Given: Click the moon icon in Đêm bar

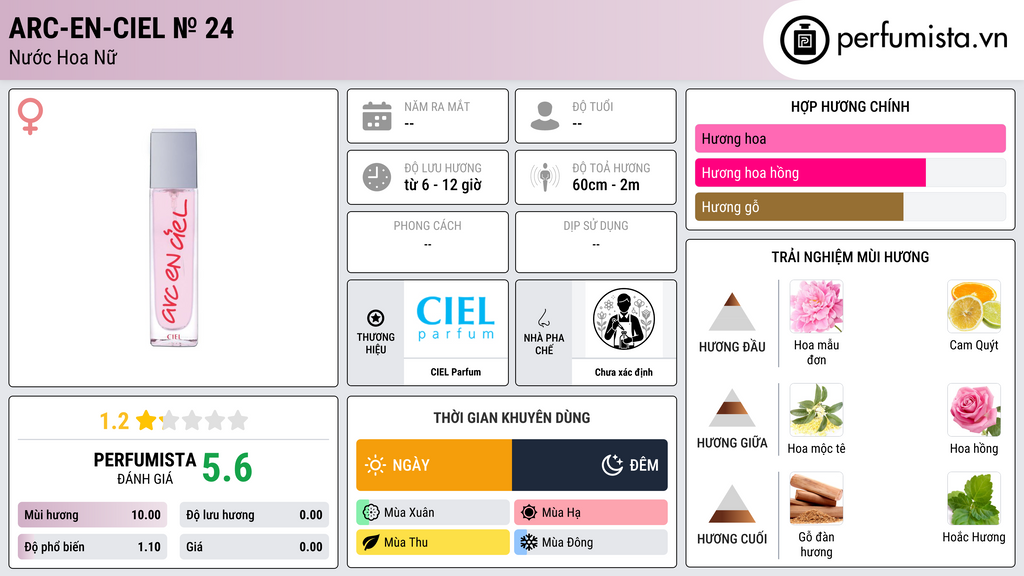Looking at the screenshot, I should (x=612, y=465).
